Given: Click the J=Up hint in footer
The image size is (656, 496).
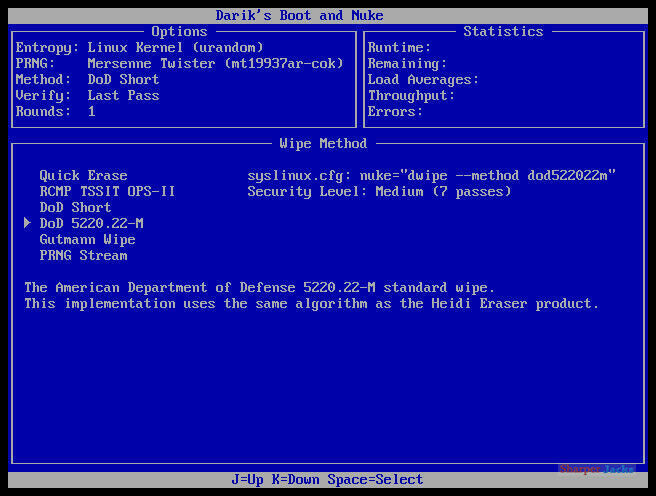Looking at the screenshot, I should coord(247,480).
